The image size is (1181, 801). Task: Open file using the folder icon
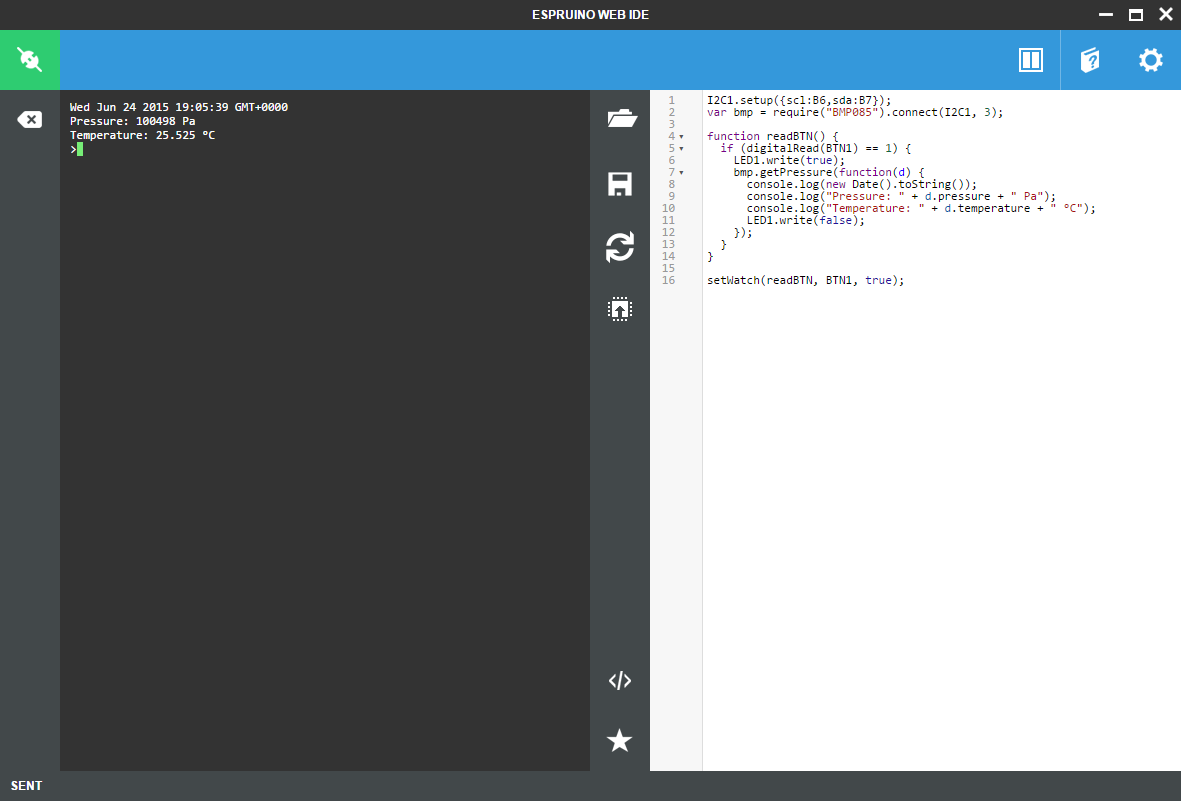620,119
